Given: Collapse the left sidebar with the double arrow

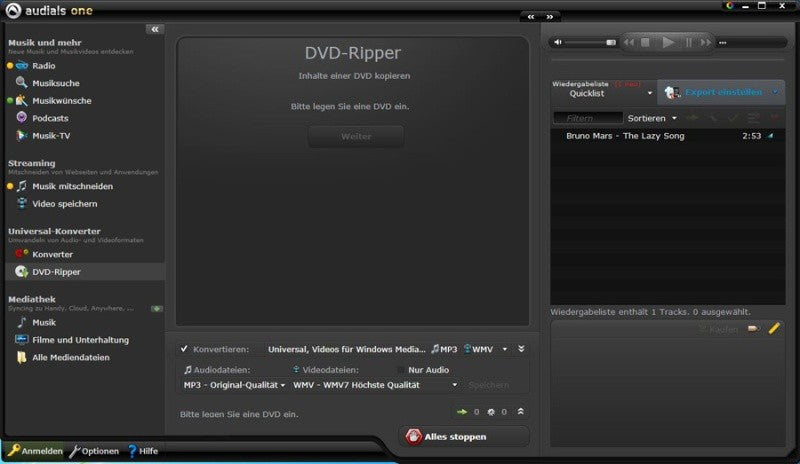Looking at the screenshot, I should pos(155,30).
